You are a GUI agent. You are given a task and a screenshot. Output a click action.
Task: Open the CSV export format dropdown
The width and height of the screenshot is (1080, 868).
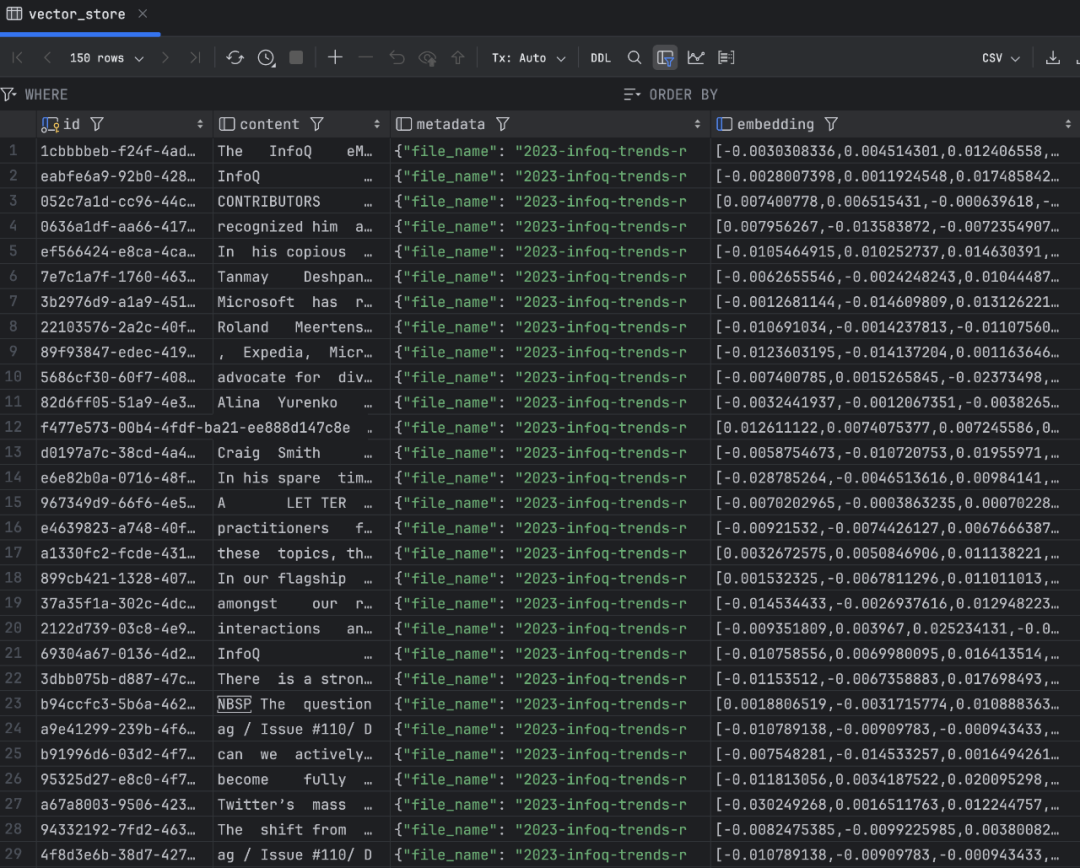tap(1000, 58)
